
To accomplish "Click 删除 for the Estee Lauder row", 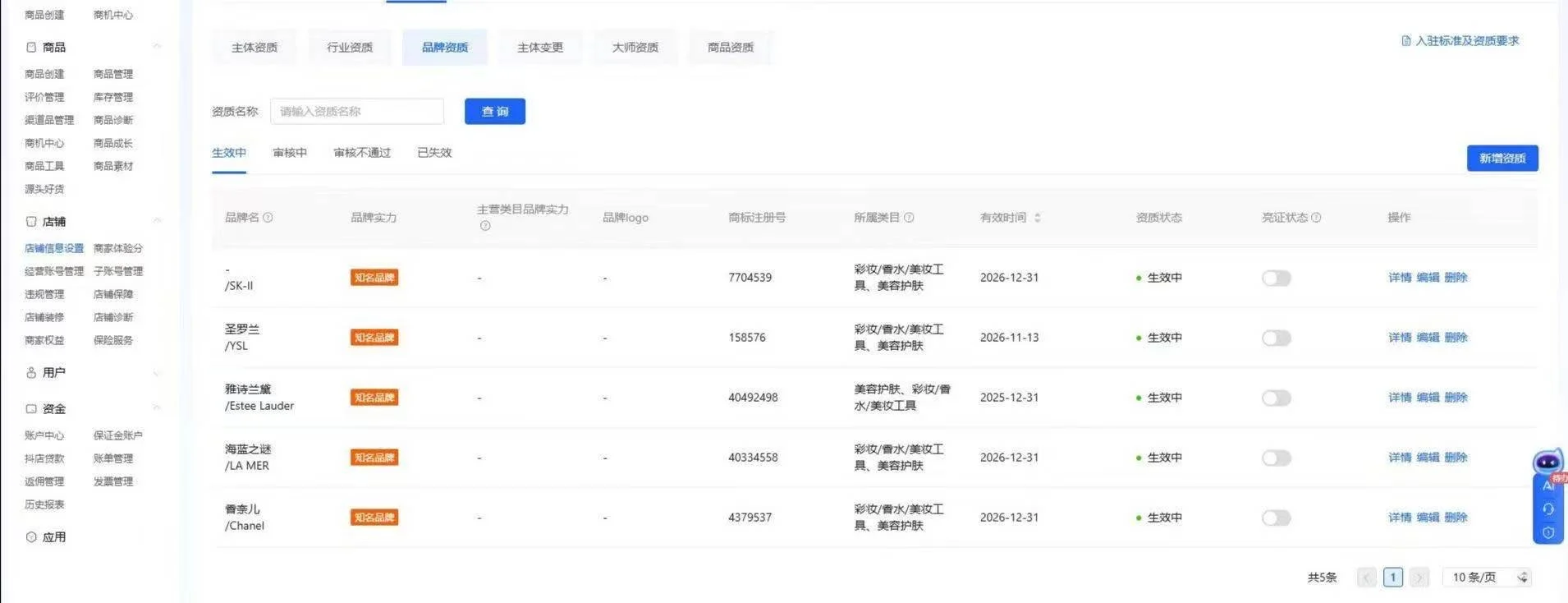I will tap(1456, 398).
